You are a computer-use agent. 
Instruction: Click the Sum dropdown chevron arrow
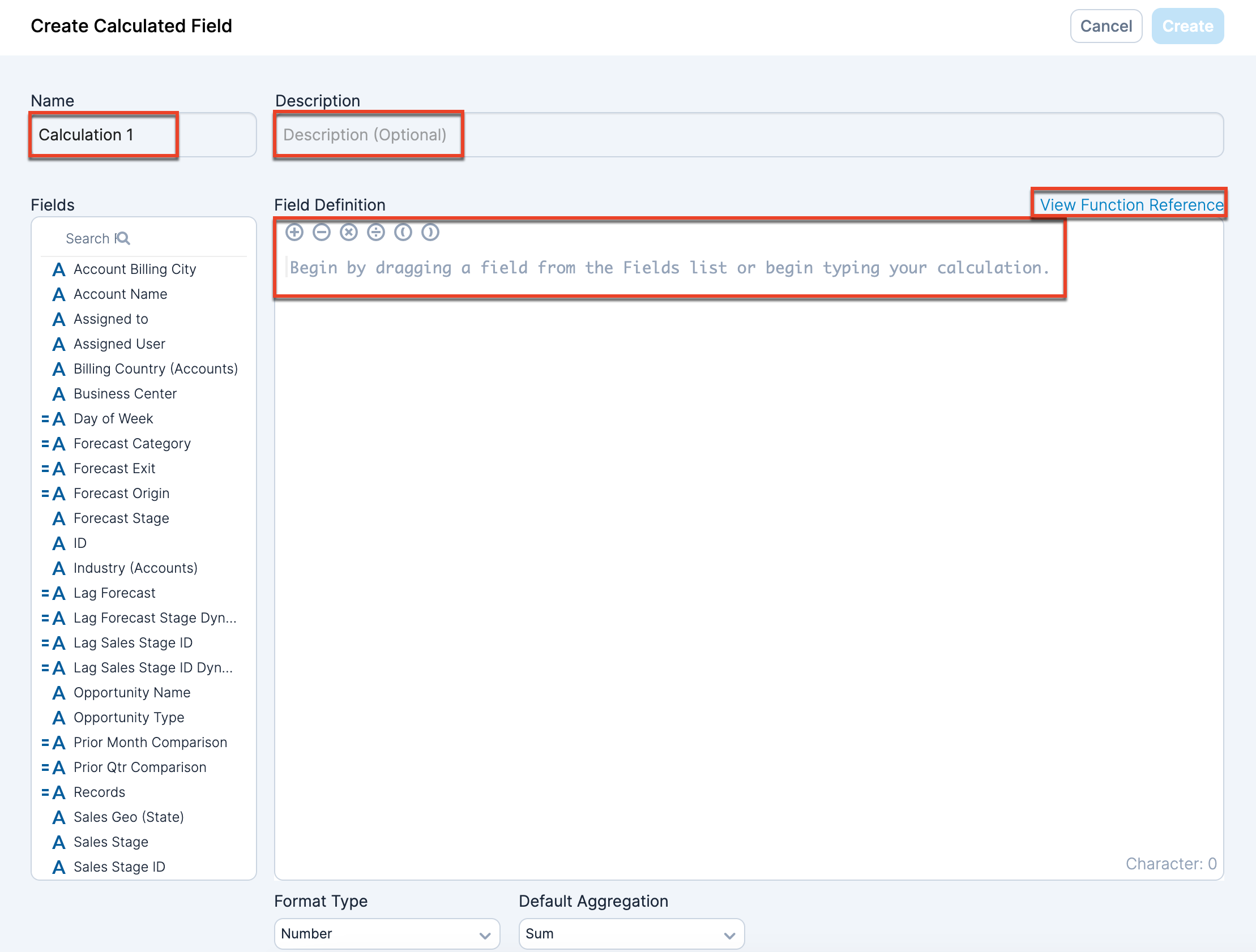(729, 935)
